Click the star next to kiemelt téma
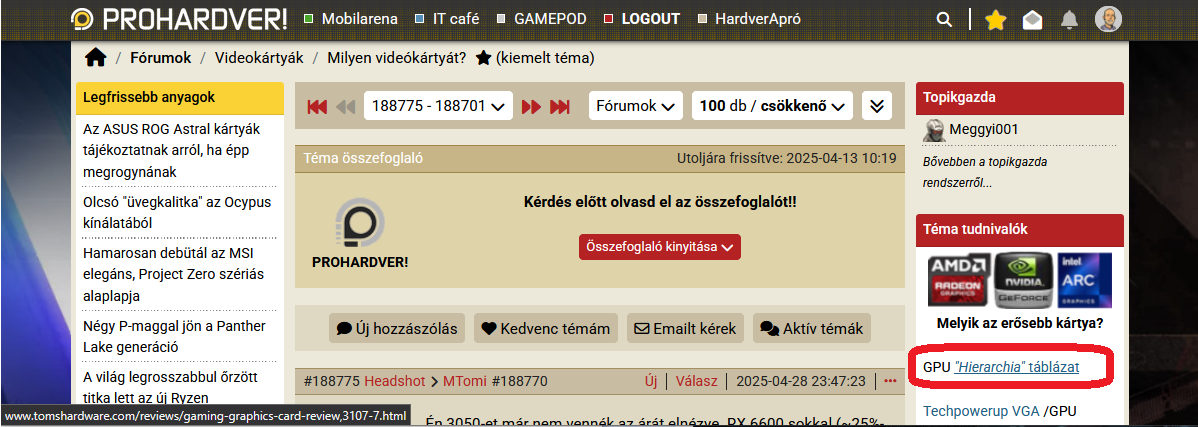Image resolution: width=1198 pixels, height=427 pixels. tap(483, 58)
